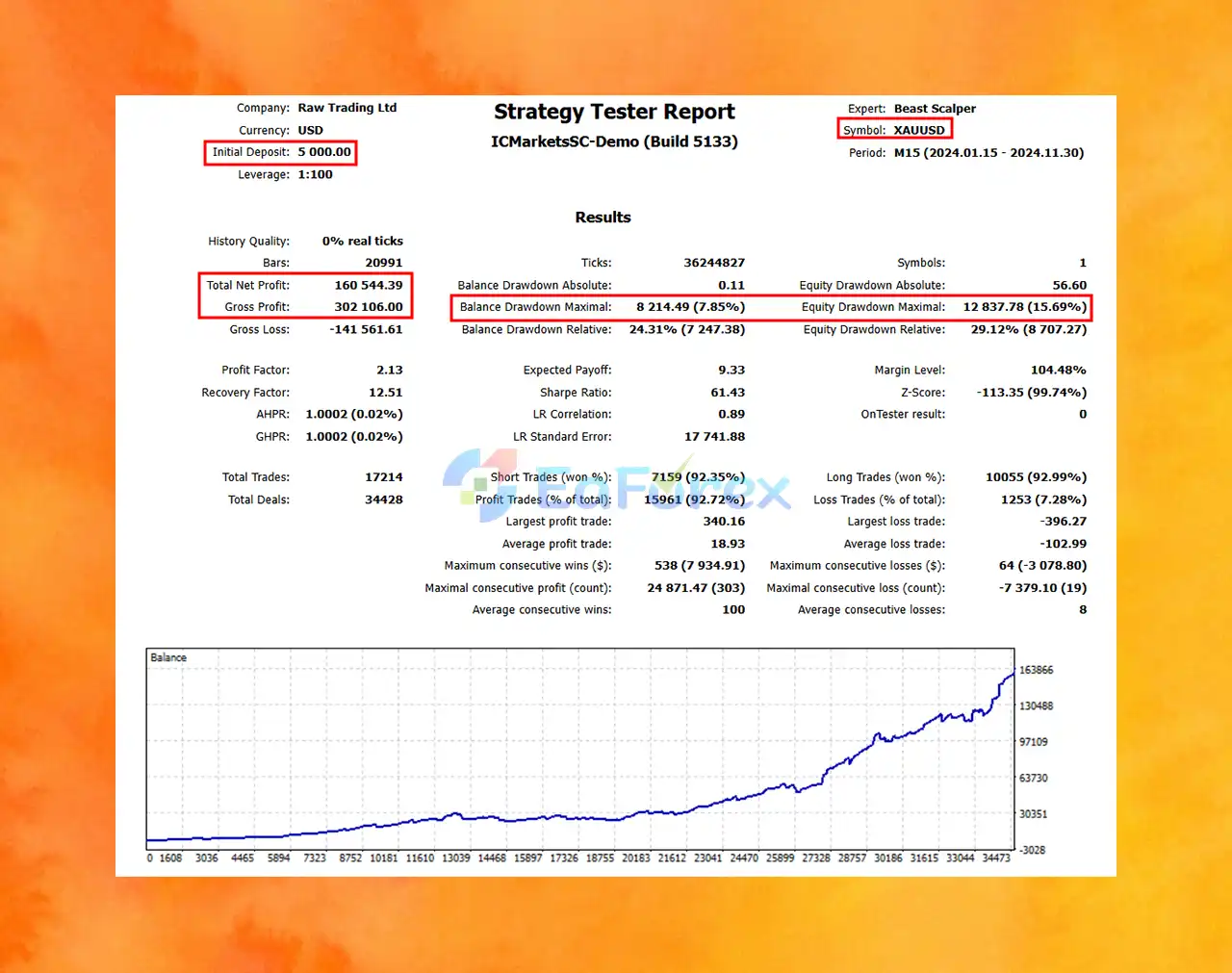Click the Initial Deposit value 5 000.00
Image resolution: width=1232 pixels, height=973 pixels.
click(324, 152)
